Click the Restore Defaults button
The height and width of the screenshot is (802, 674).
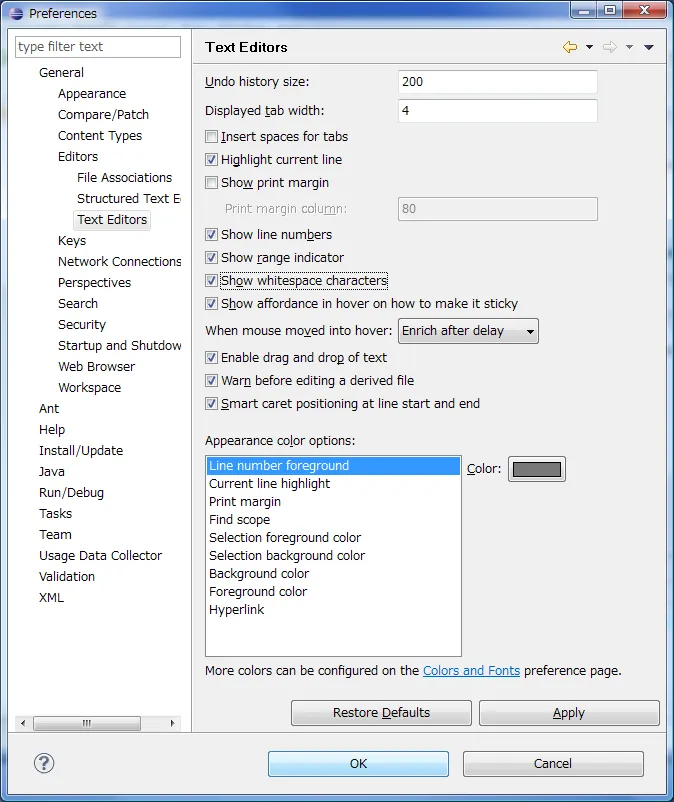(381, 712)
